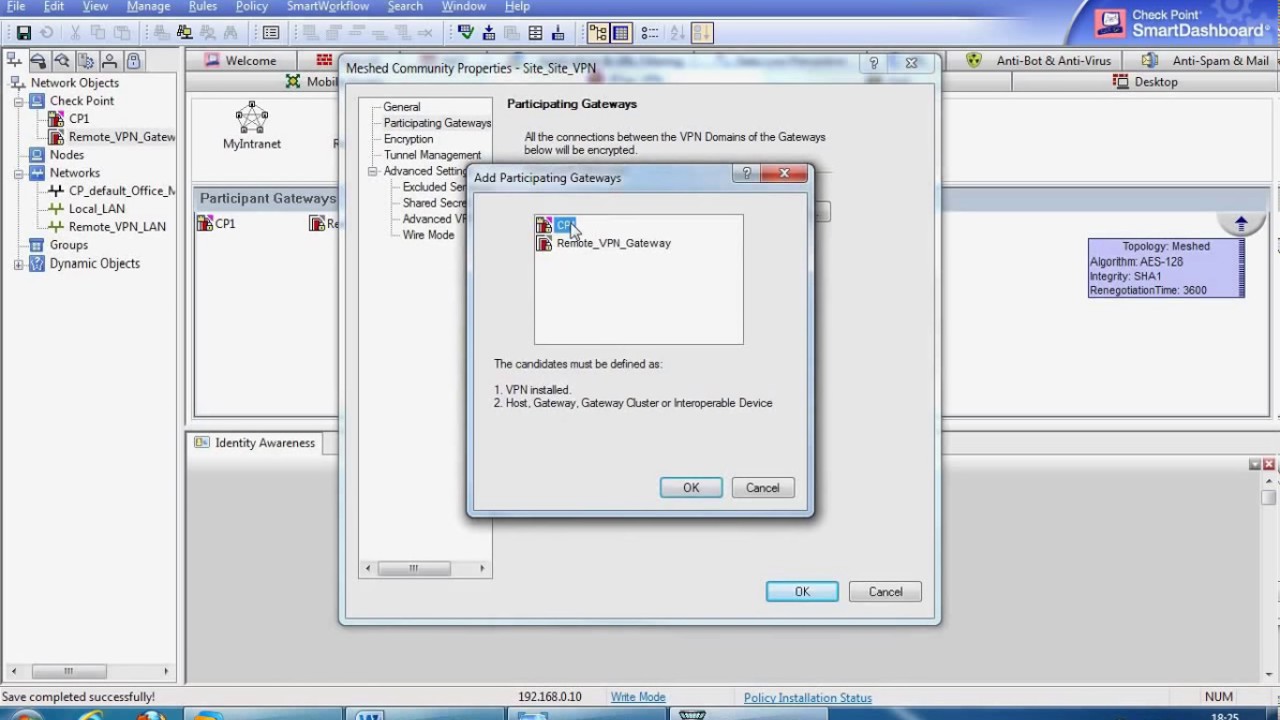Switch to the Desktop tab
Image resolution: width=1280 pixels, height=720 pixels.
tap(1146, 82)
